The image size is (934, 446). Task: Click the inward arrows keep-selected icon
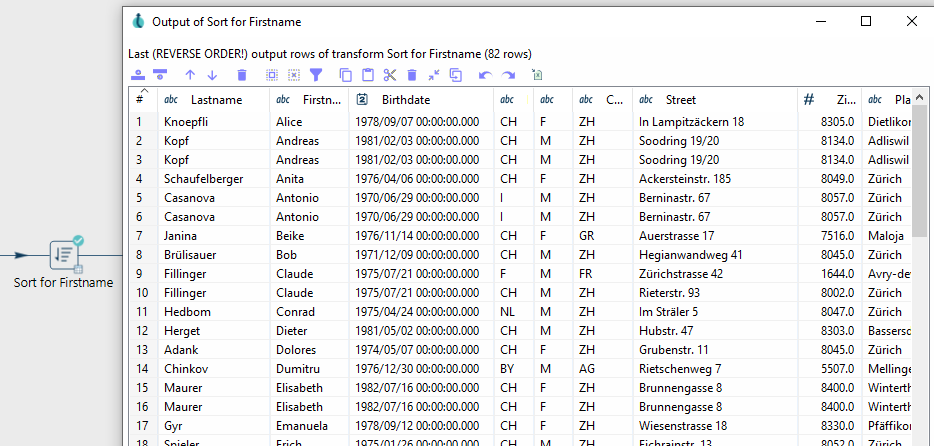434,75
